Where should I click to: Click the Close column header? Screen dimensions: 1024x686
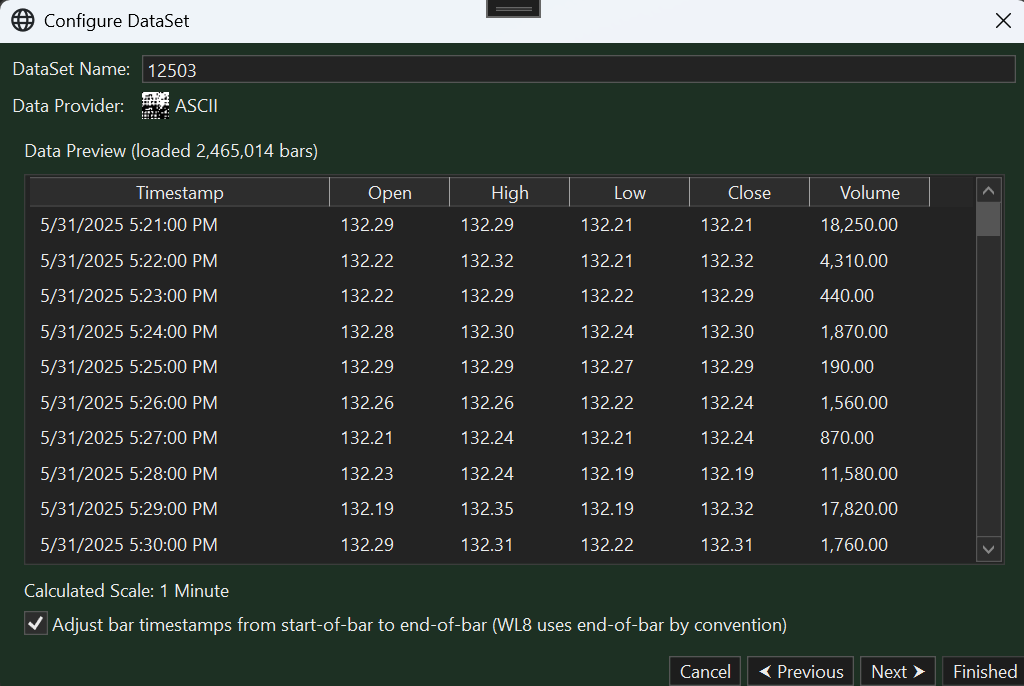point(749,193)
